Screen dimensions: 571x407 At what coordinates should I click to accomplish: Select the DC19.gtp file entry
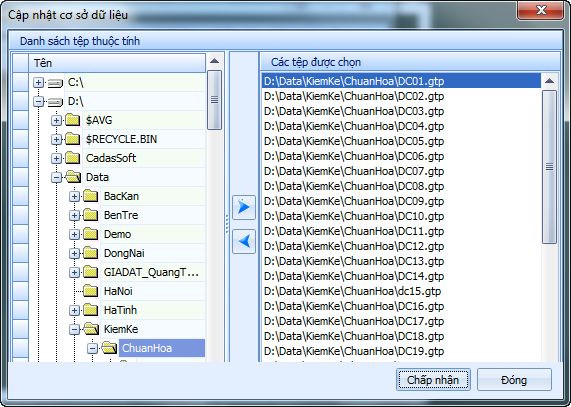(x=401, y=351)
